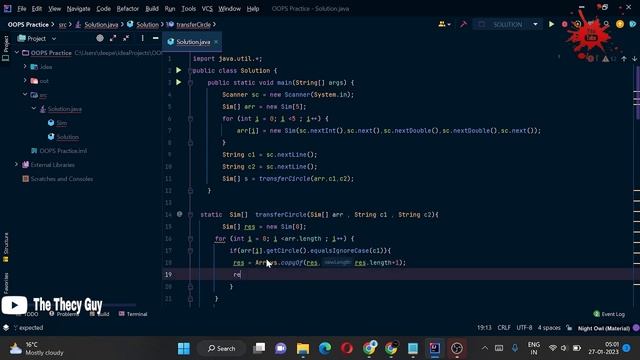The image size is (640, 360).
Task: Collapse the Solution.java tree node
Action: pyautogui.click(x=34, y=109)
